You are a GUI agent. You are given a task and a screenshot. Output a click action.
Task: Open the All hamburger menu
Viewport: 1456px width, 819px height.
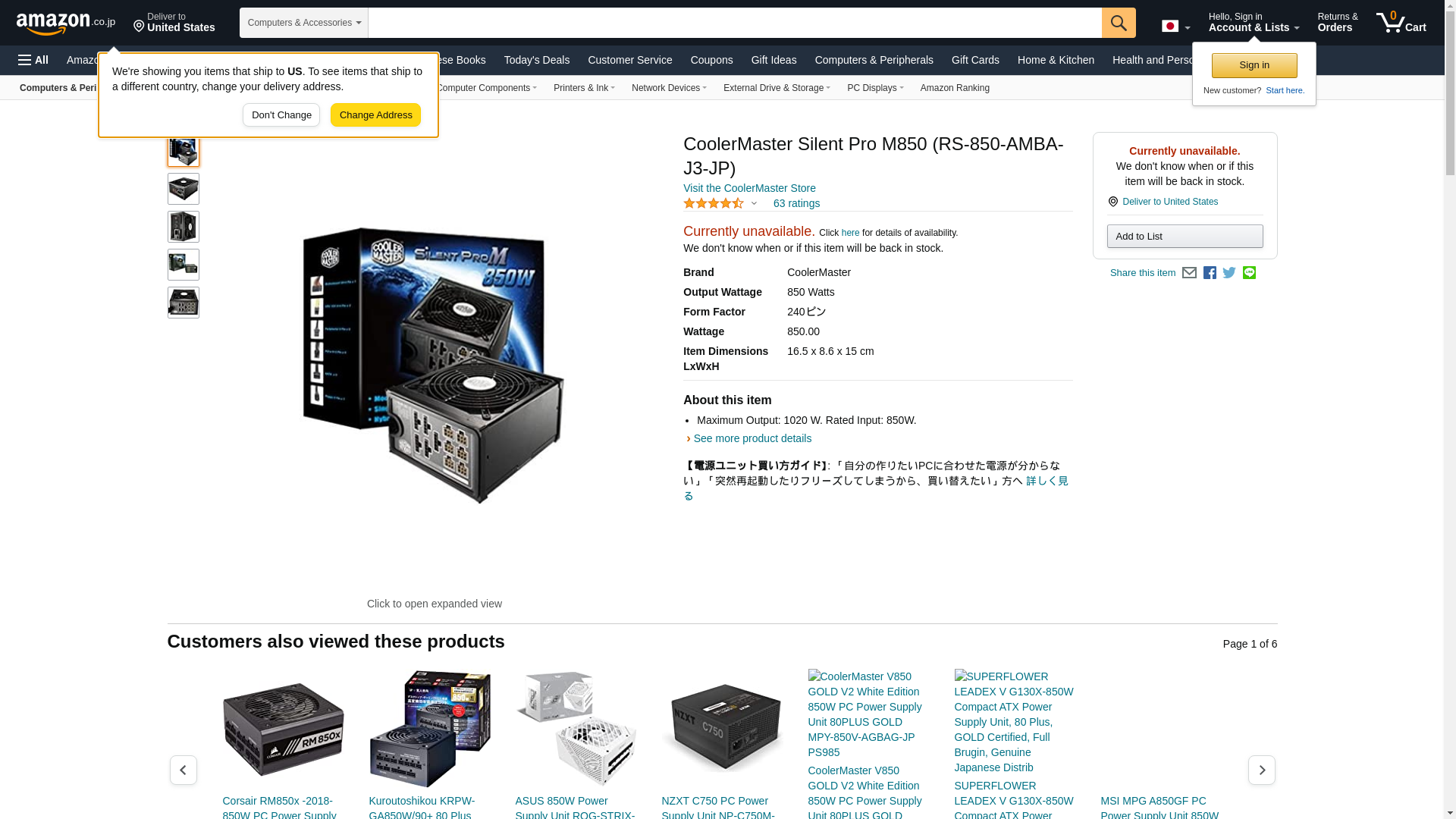[33, 60]
